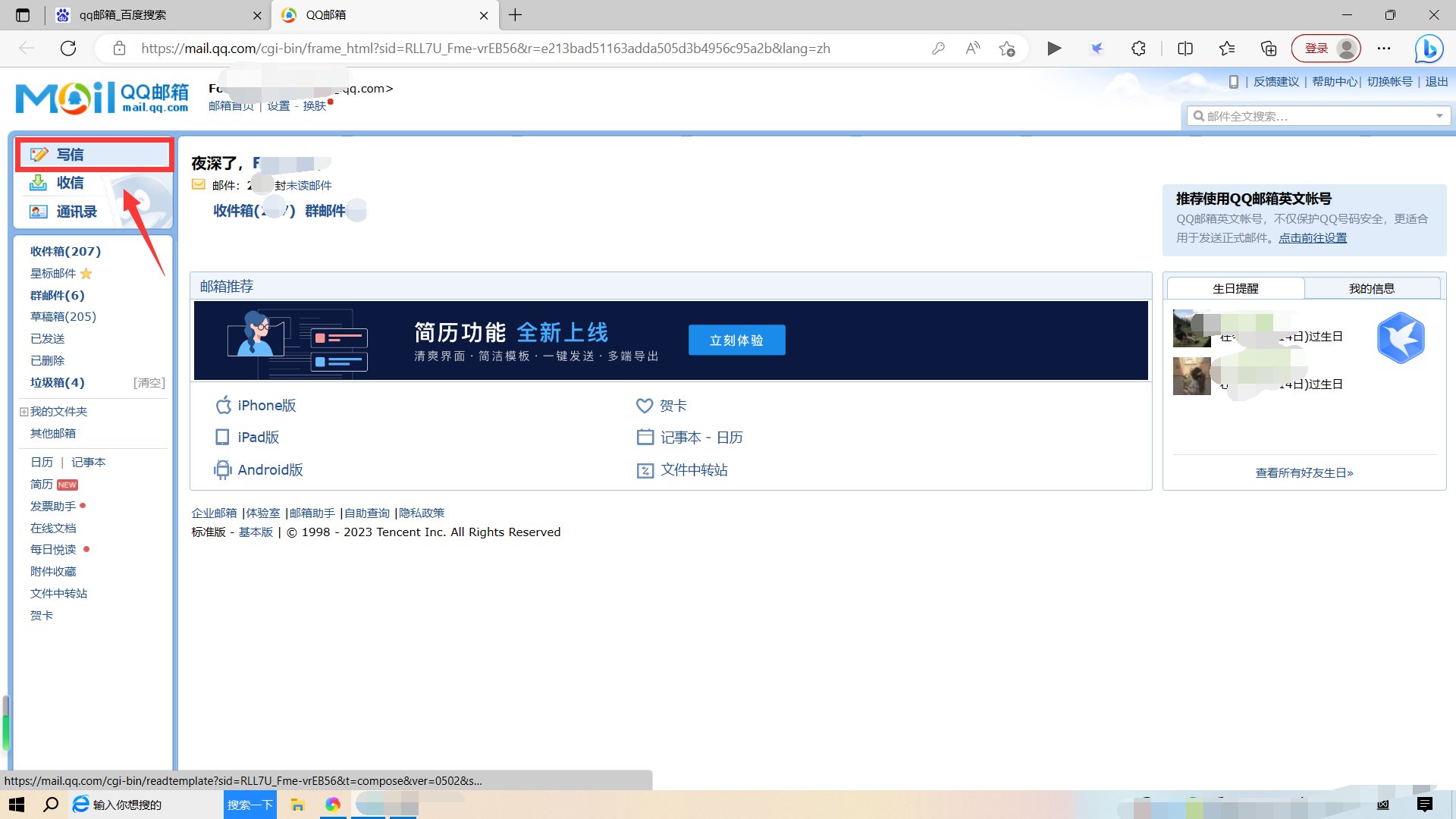
Task: Click the 贺卡 heart icon
Action: [x=645, y=405]
